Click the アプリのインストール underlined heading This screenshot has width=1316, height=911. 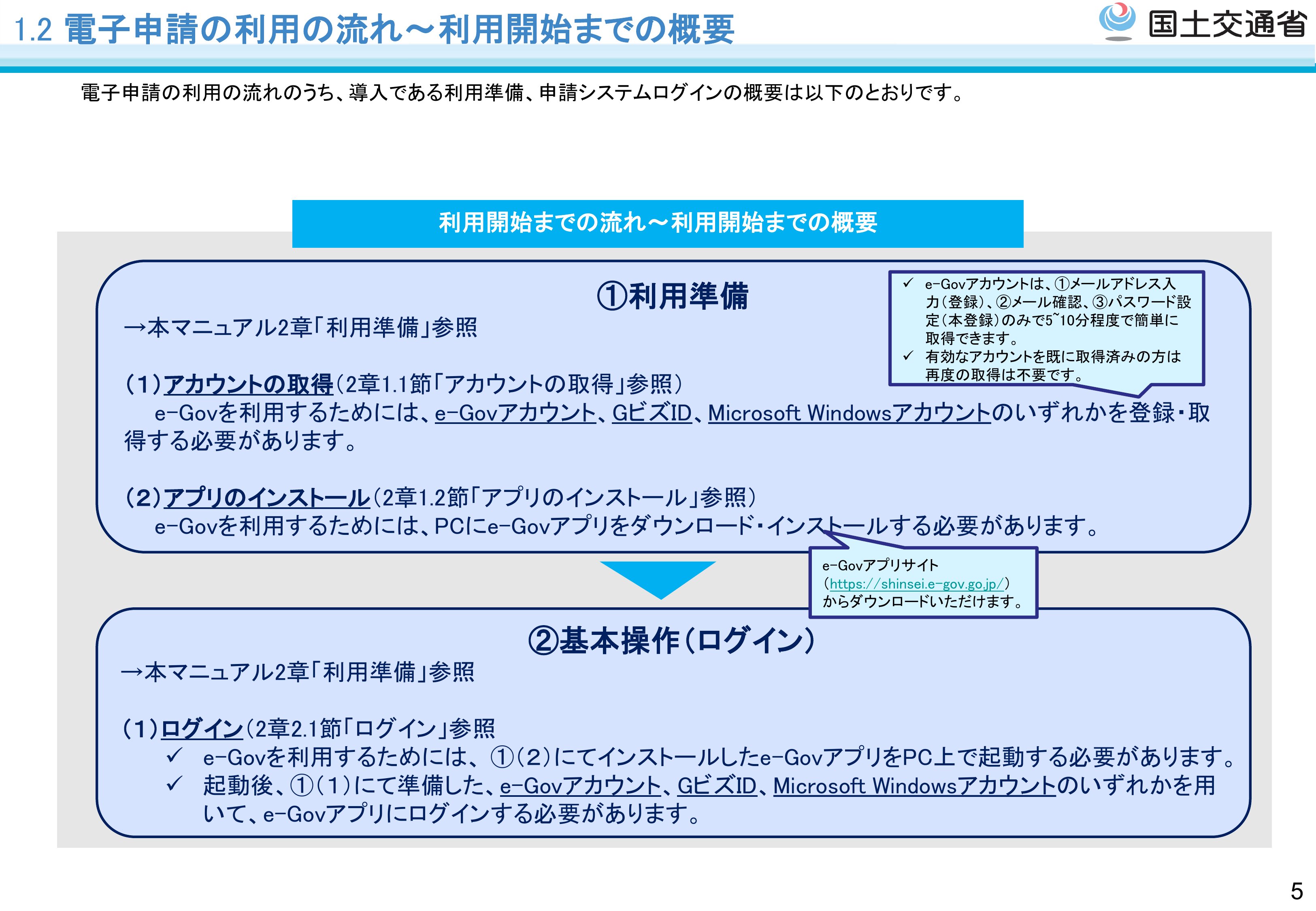pyautogui.click(x=266, y=498)
